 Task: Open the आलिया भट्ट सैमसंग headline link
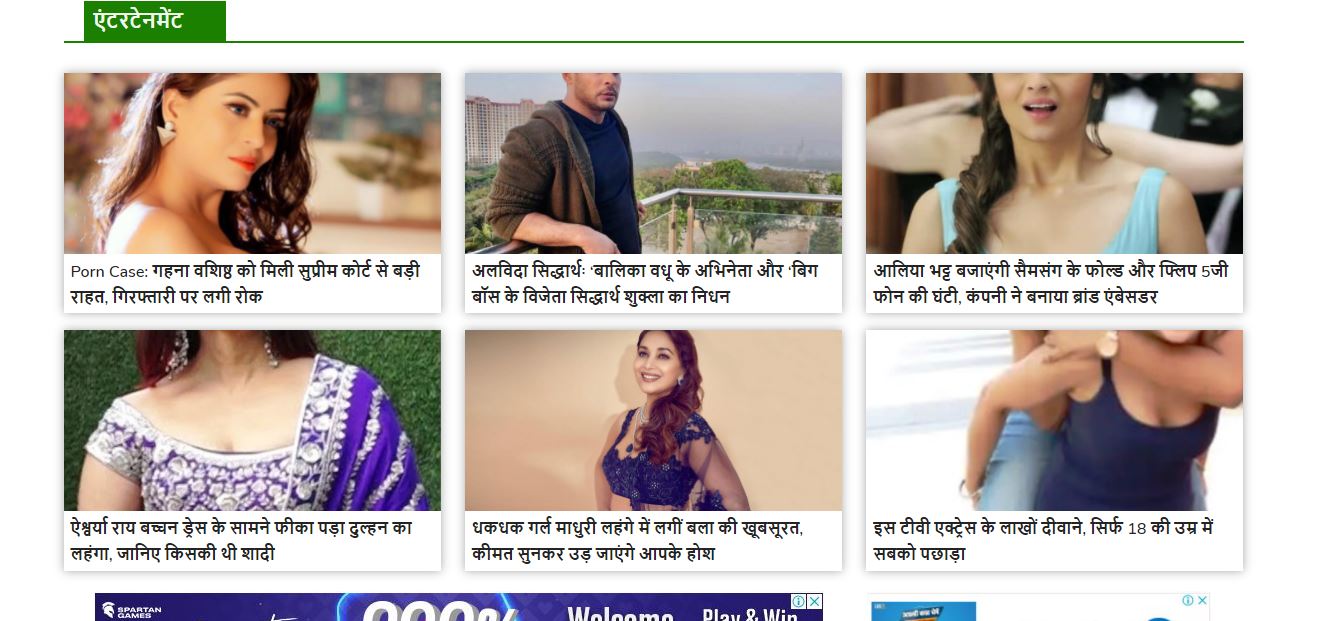(1051, 283)
